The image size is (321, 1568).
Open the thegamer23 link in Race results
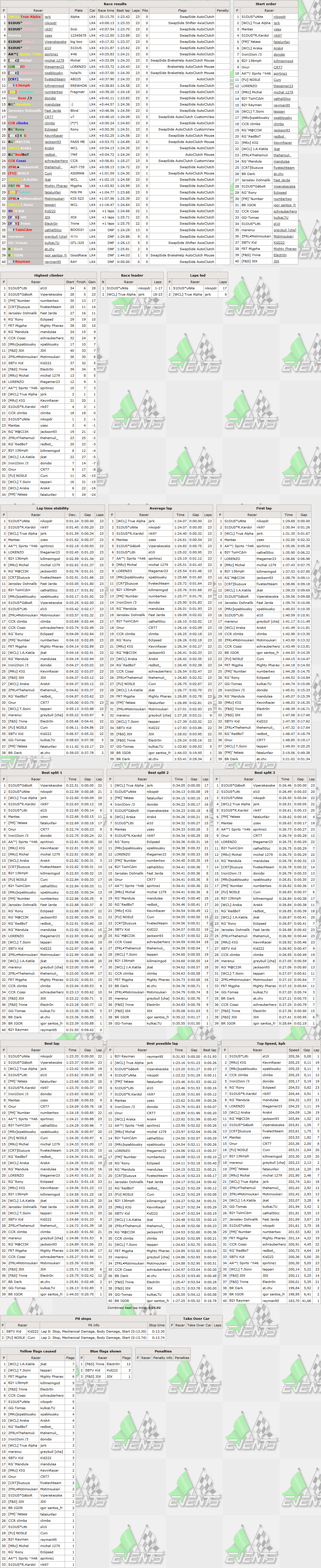tap(54, 67)
